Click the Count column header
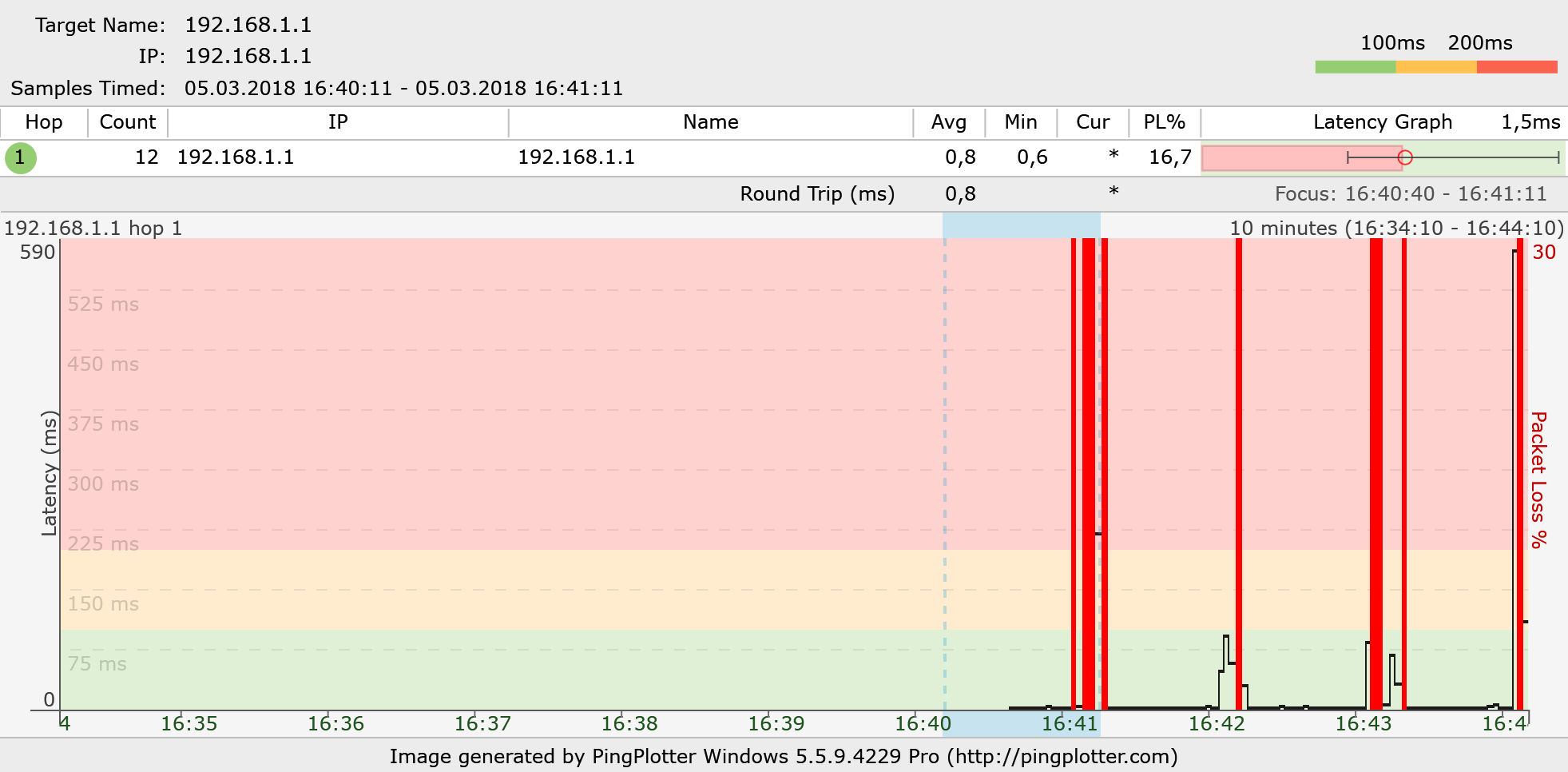The height and width of the screenshot is (772, 1568). [127, 122]
